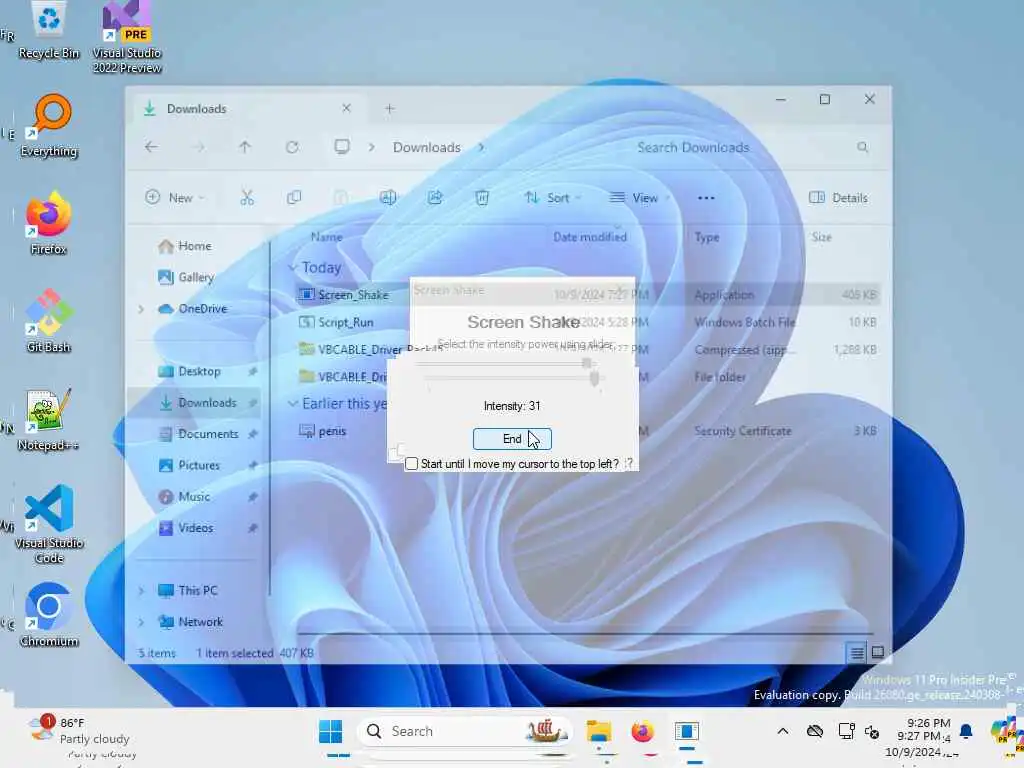Refresh the Downloads folder view

point(292,147)
